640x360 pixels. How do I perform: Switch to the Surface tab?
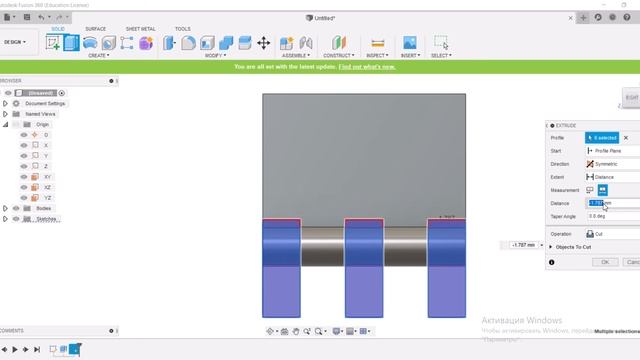coord(96,29)
